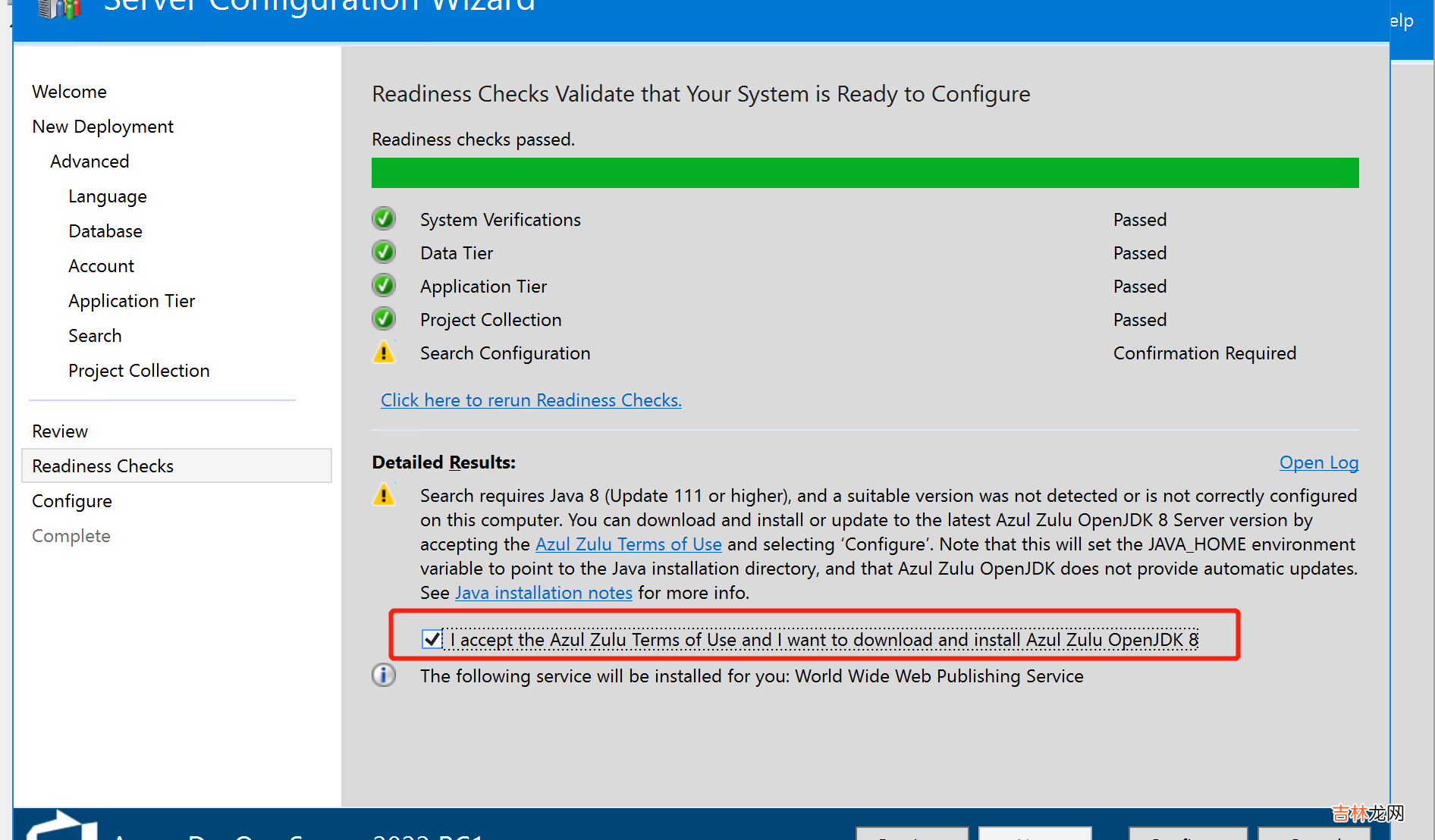Click the warning icon in Detailed Results
The image size is (1435, 840).
(384, 495)
